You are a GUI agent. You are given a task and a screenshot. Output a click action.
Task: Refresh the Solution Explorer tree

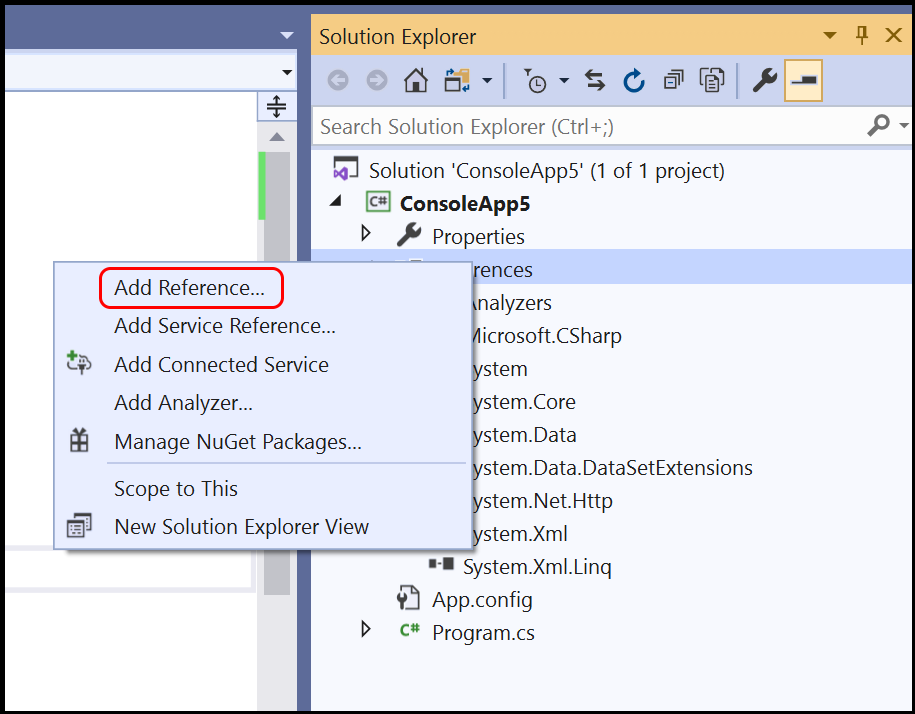pos(633,79)
